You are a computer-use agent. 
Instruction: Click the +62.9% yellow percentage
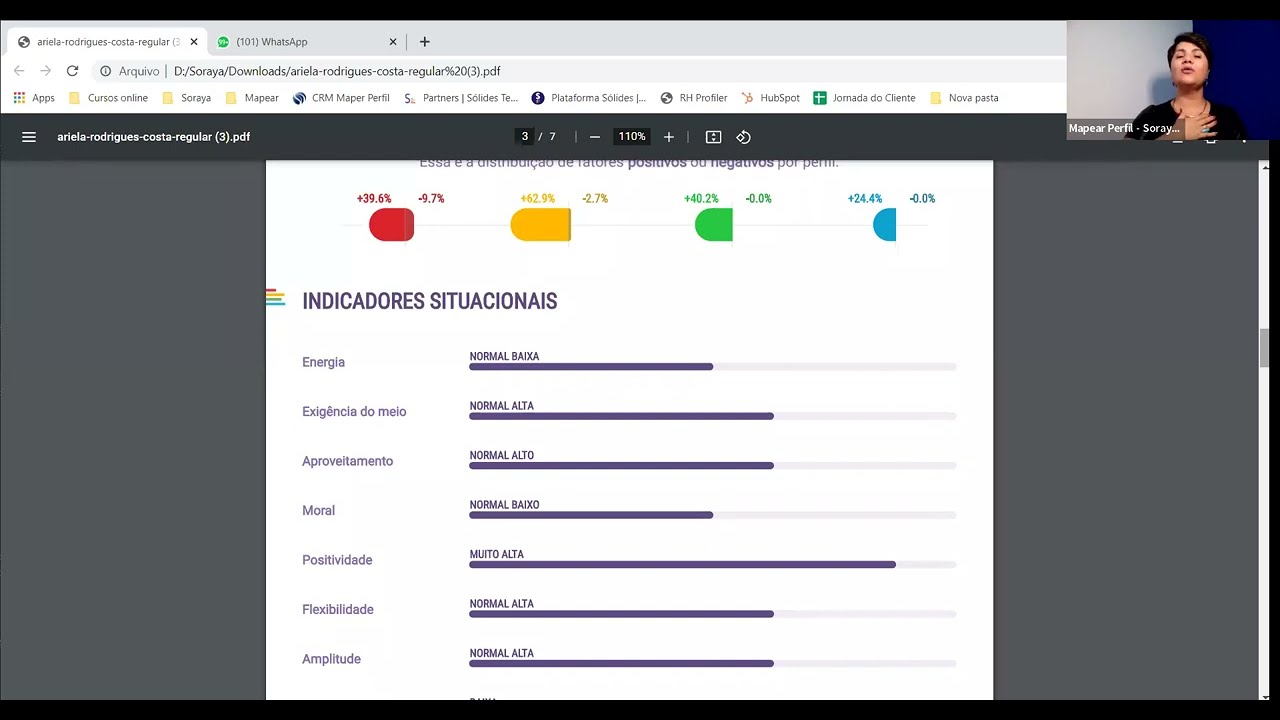click(x=537, y=199)
